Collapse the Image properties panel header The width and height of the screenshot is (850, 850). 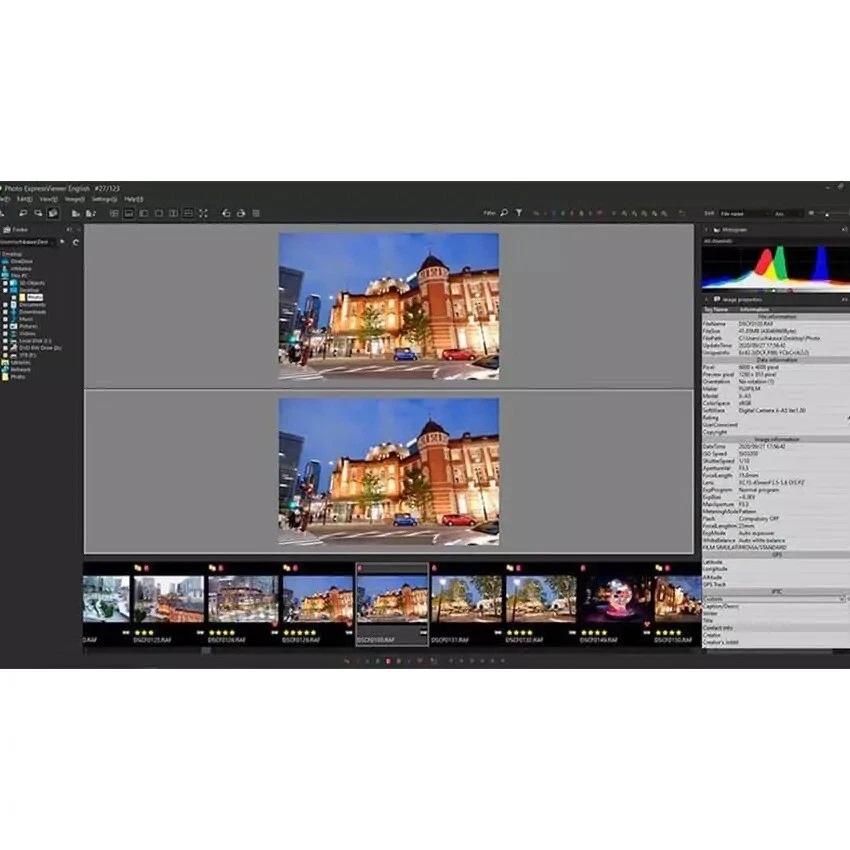(706, 298)
